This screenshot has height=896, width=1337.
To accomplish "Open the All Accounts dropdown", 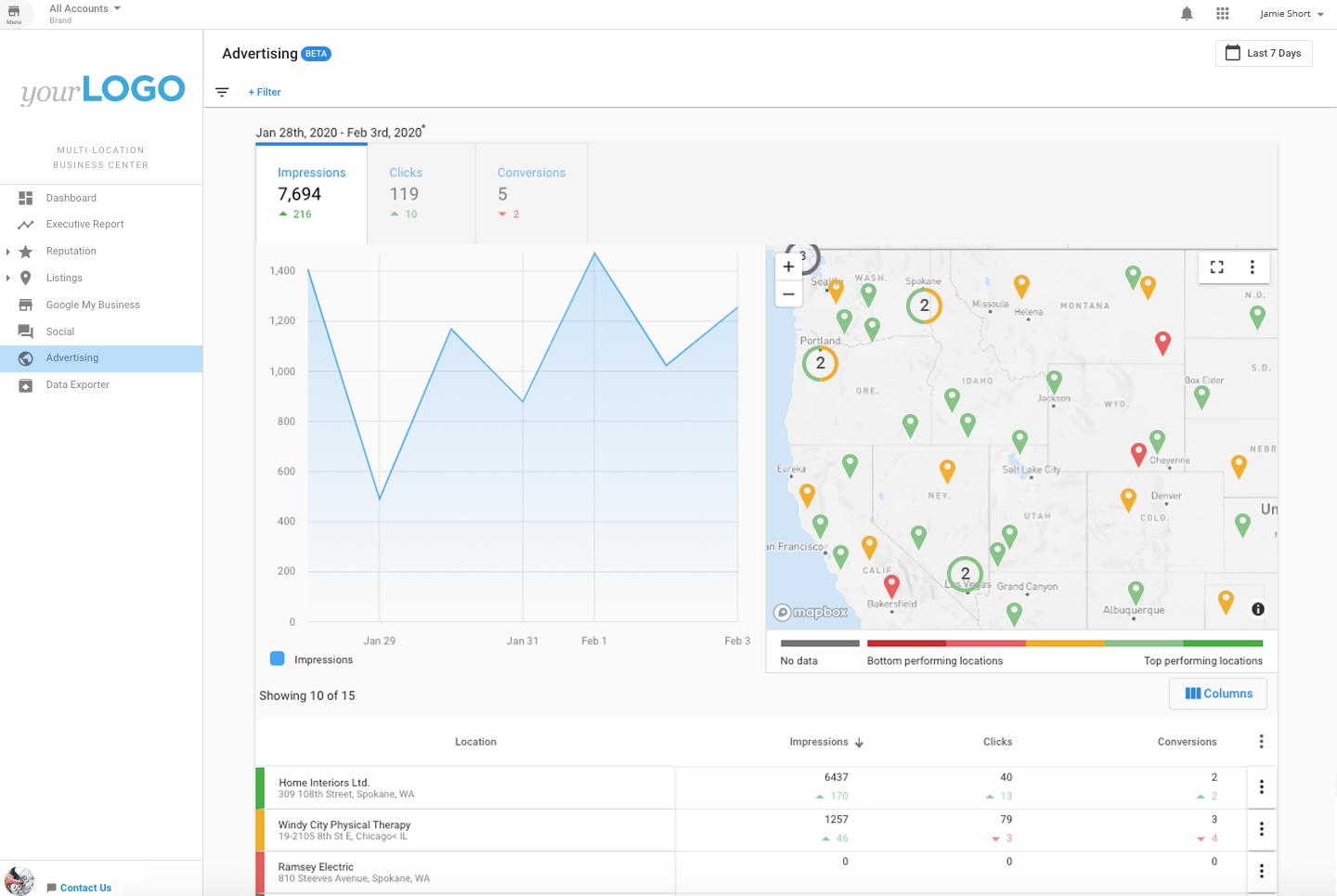I will pos(85,9).
